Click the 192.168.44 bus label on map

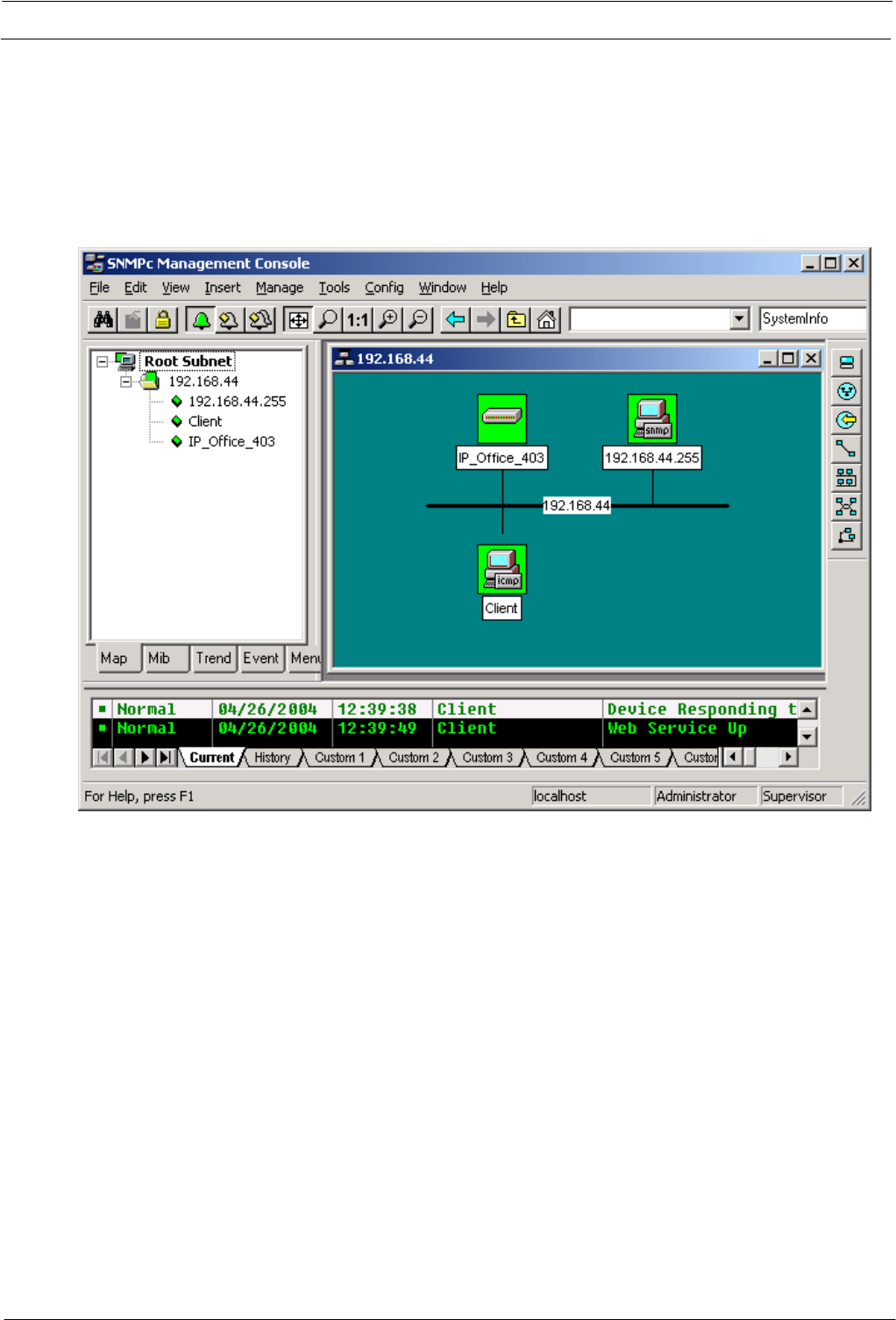576,506
